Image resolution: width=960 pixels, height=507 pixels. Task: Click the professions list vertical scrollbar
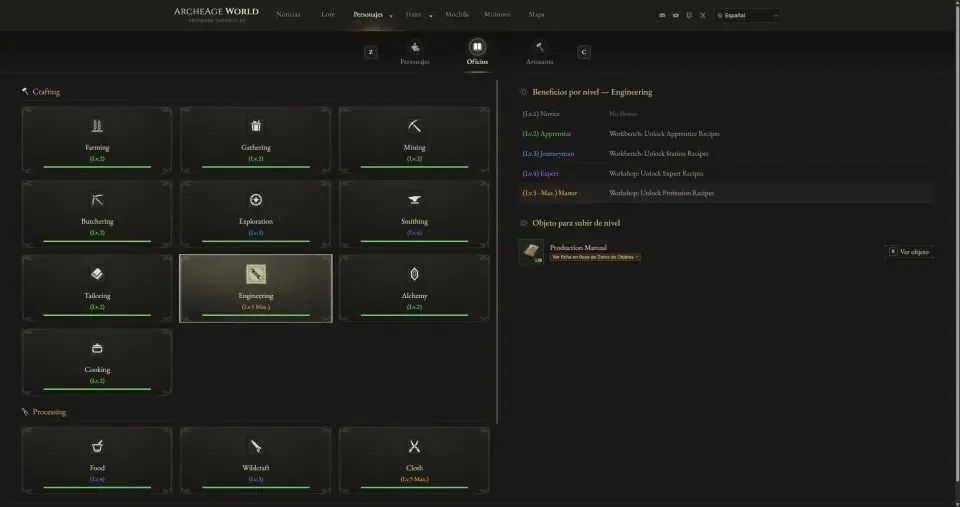(497, 252)
